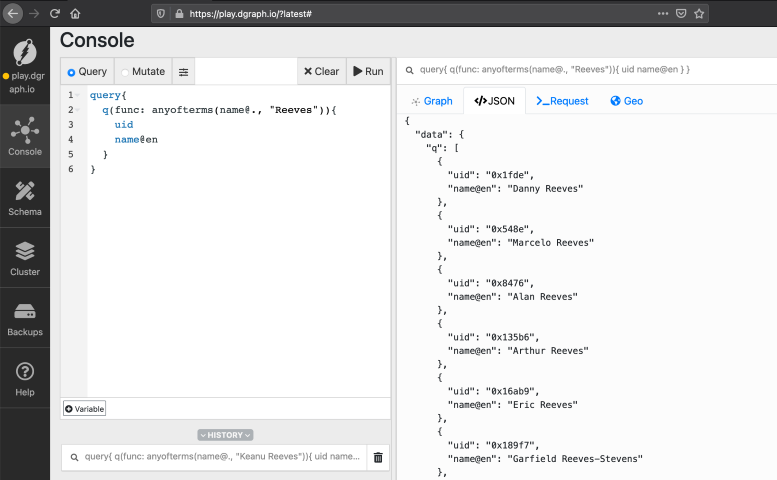
Task: Switch to the Geo tab
Action: coord(626,101)
